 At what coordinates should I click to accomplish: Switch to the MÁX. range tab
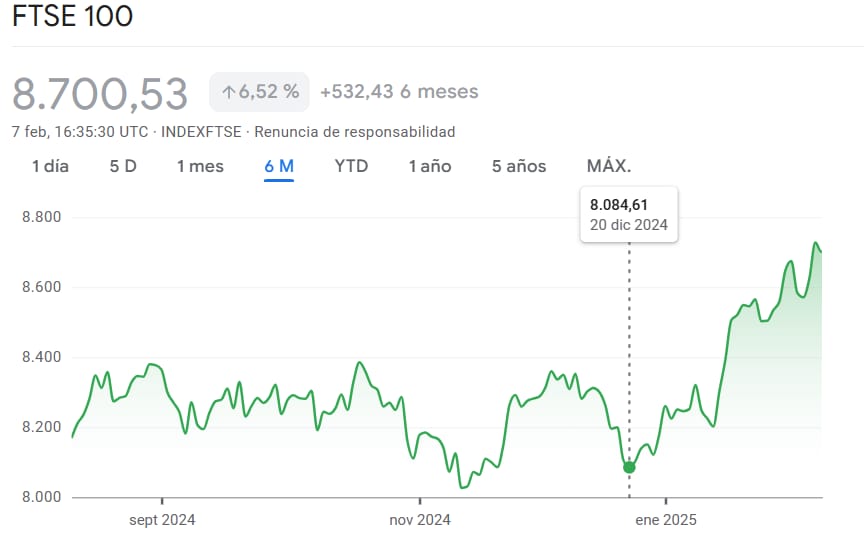[609, 165]
